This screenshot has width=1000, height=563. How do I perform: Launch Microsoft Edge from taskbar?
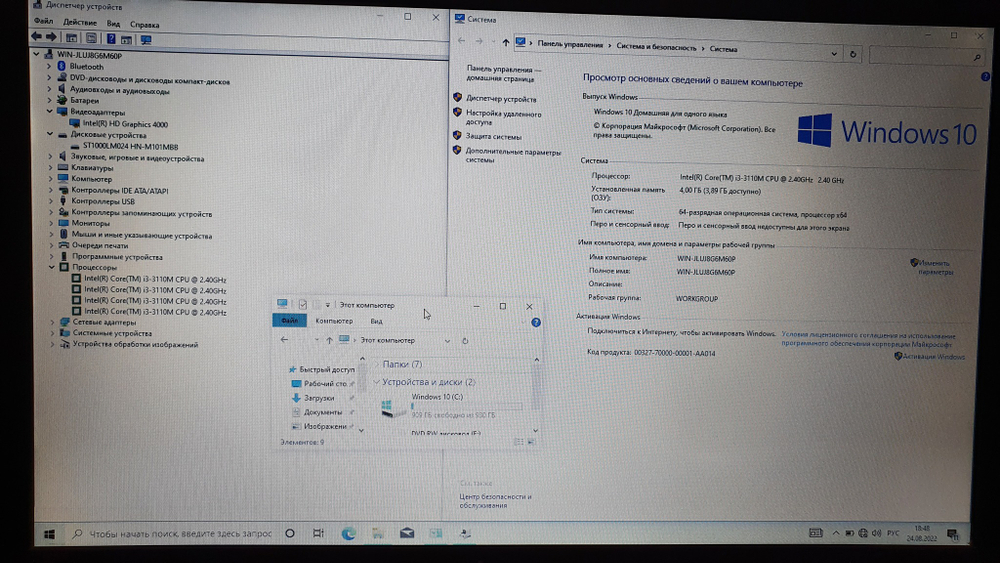(x=348, y=534)
